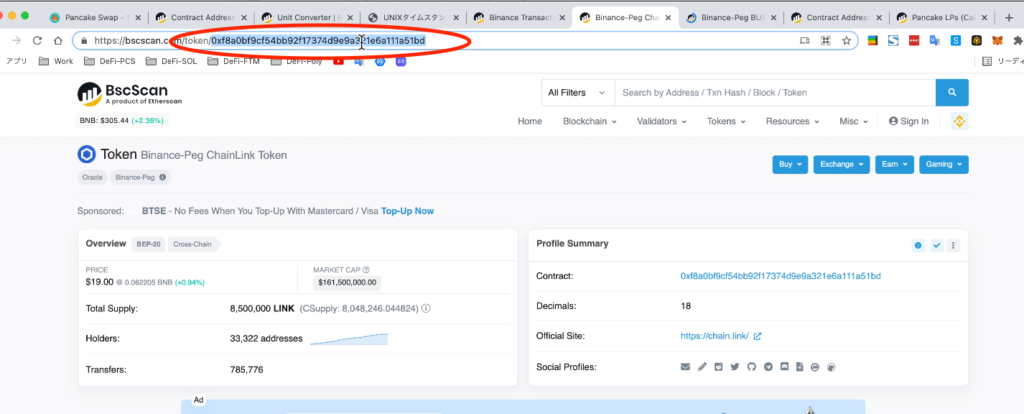Click the external link icon beside chain.link
This screenshot has width=1024, height=414.
[x=758, y=336]
